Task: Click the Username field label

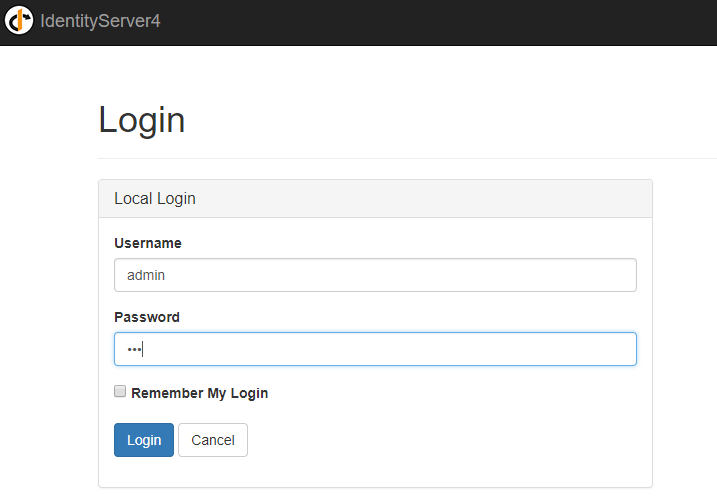Action: [148, 243]
